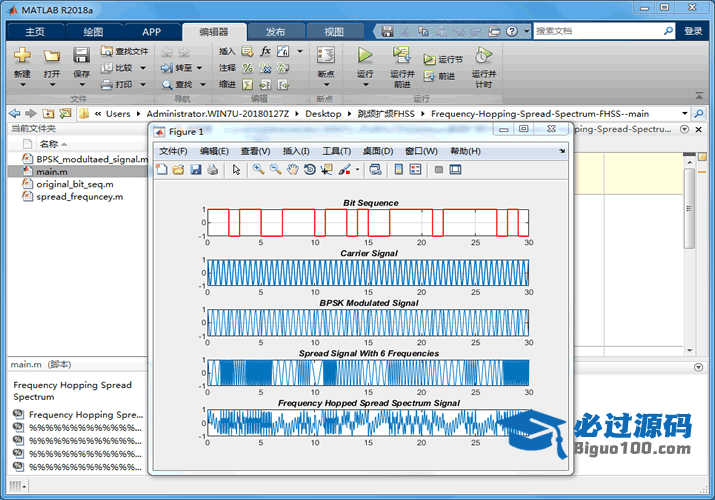Select the Rotate 3D tool in Figure 1
The width and height of the screenshot is (715, 500).
pyautogui.click(x=310, y=170)
